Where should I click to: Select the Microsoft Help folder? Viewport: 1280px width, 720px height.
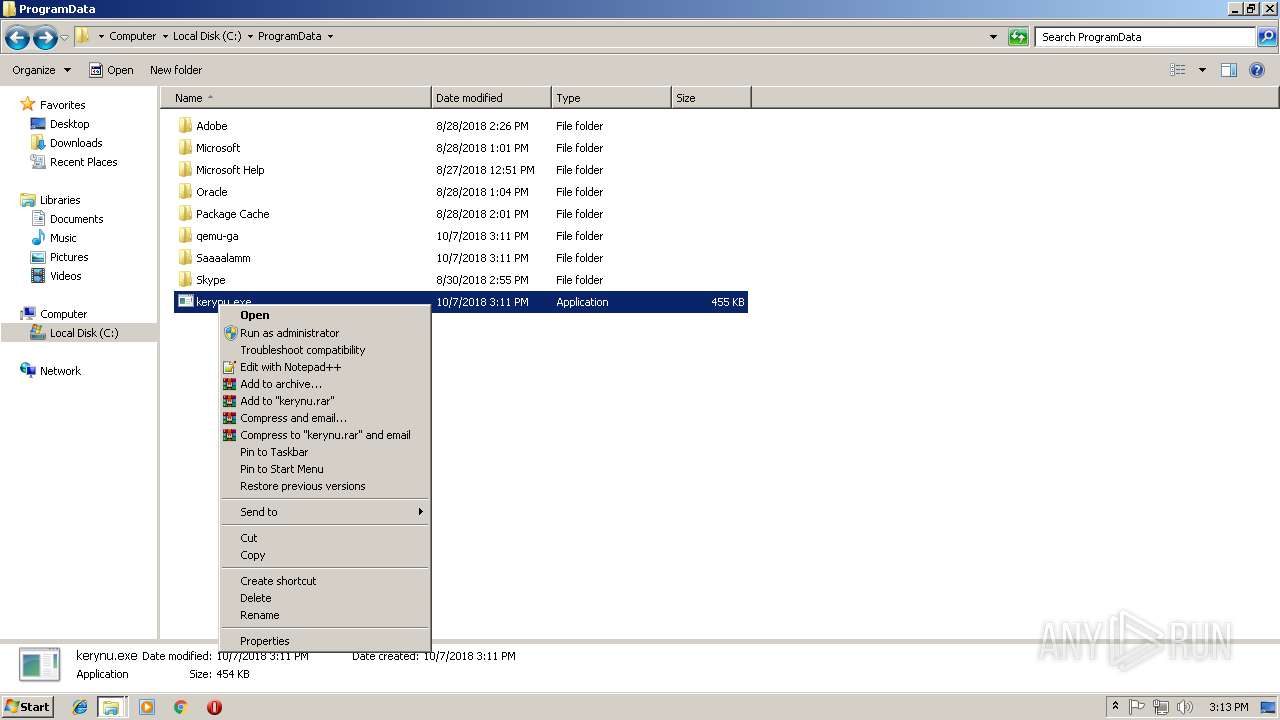[x=461, y=170]
